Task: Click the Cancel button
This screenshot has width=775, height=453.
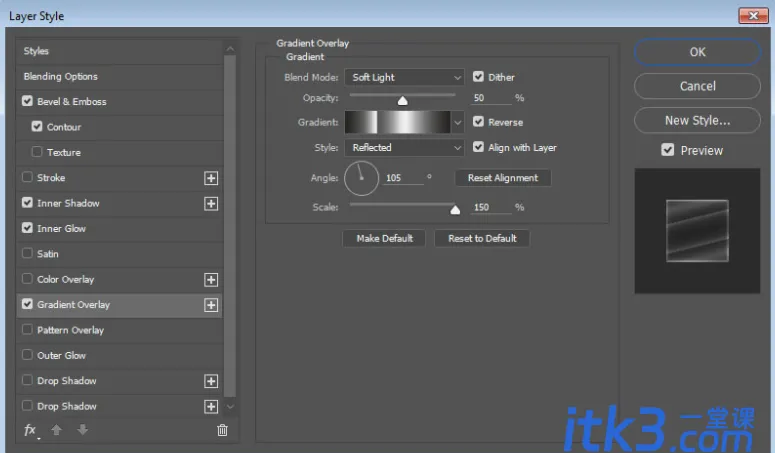Action: [697, 86]
